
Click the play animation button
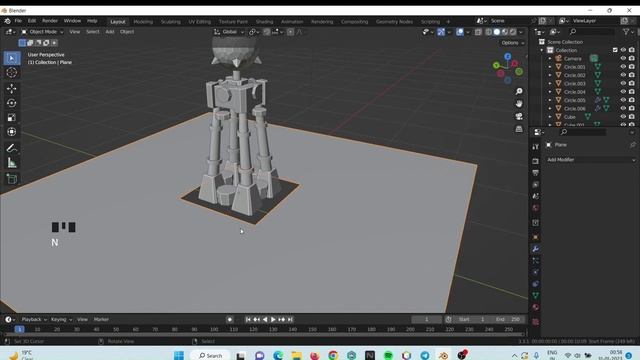click(x=273, y=320)
